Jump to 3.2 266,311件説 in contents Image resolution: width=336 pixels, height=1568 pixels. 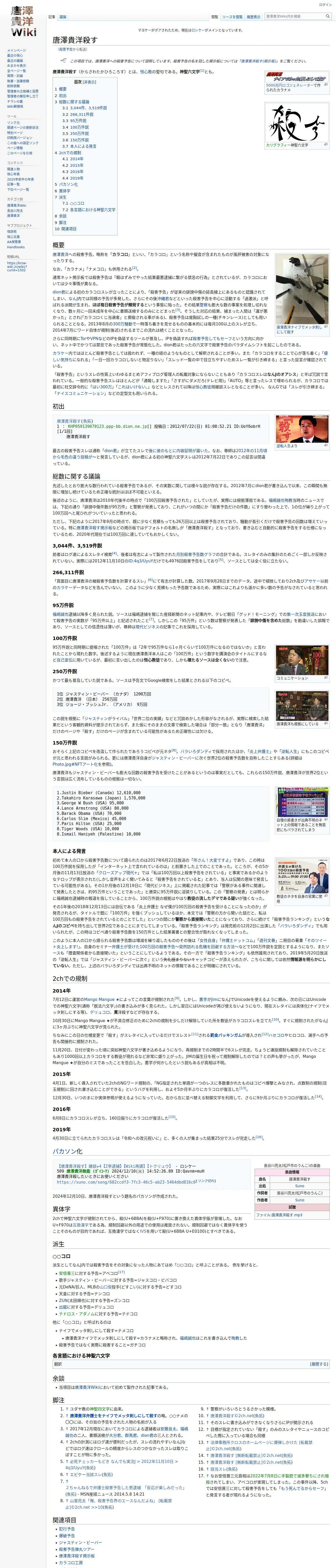coord(78,114)
